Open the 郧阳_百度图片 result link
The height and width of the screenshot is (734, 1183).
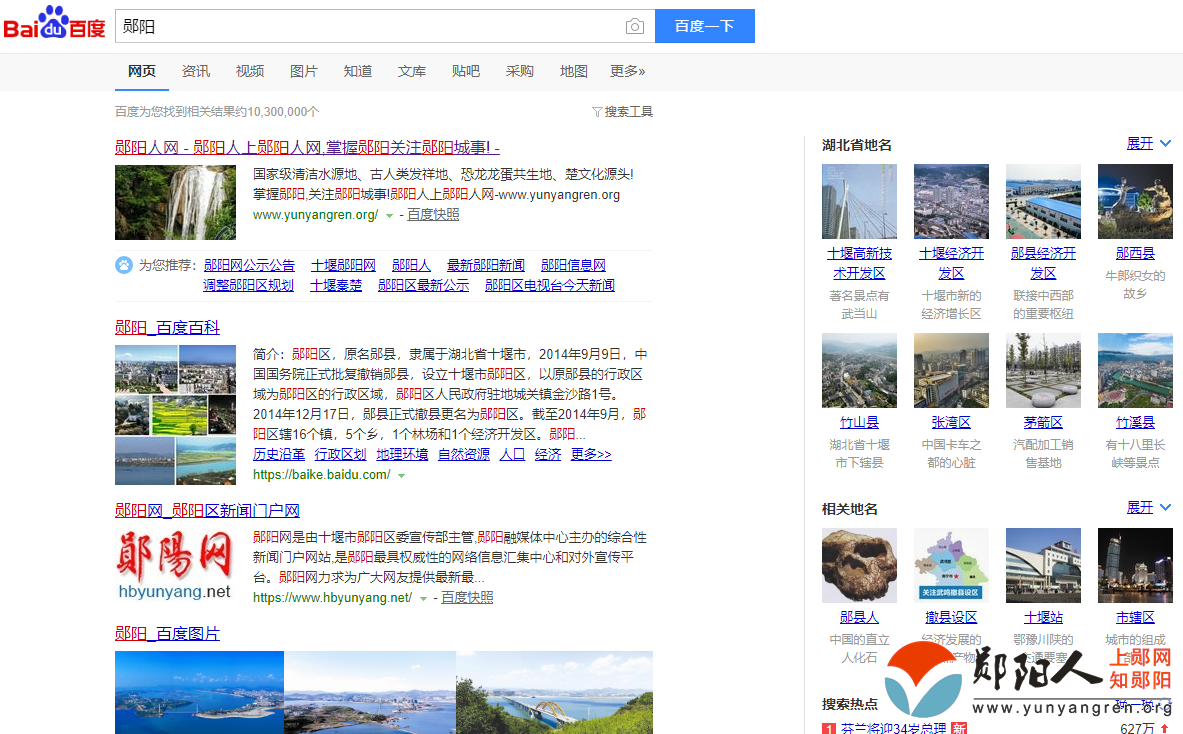click(x=167, y=634)
